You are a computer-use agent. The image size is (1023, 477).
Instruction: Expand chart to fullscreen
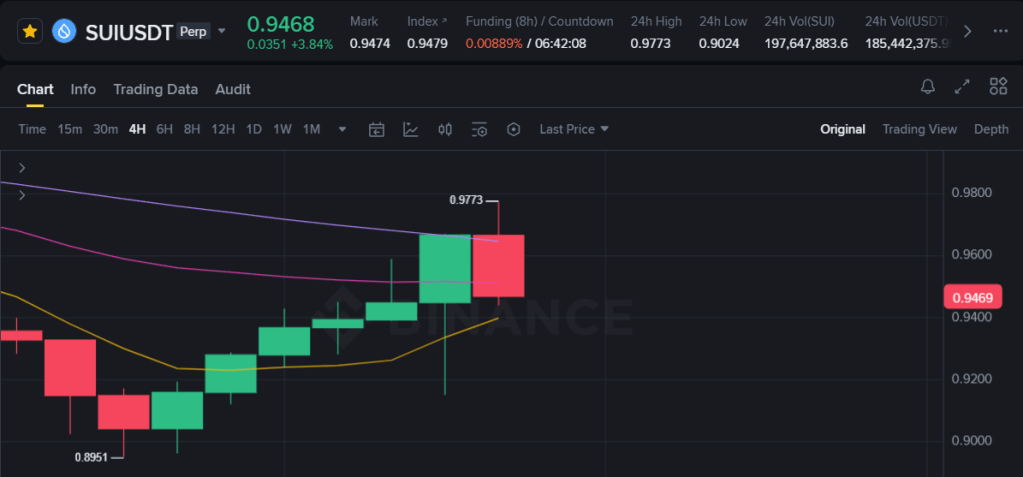962,87
